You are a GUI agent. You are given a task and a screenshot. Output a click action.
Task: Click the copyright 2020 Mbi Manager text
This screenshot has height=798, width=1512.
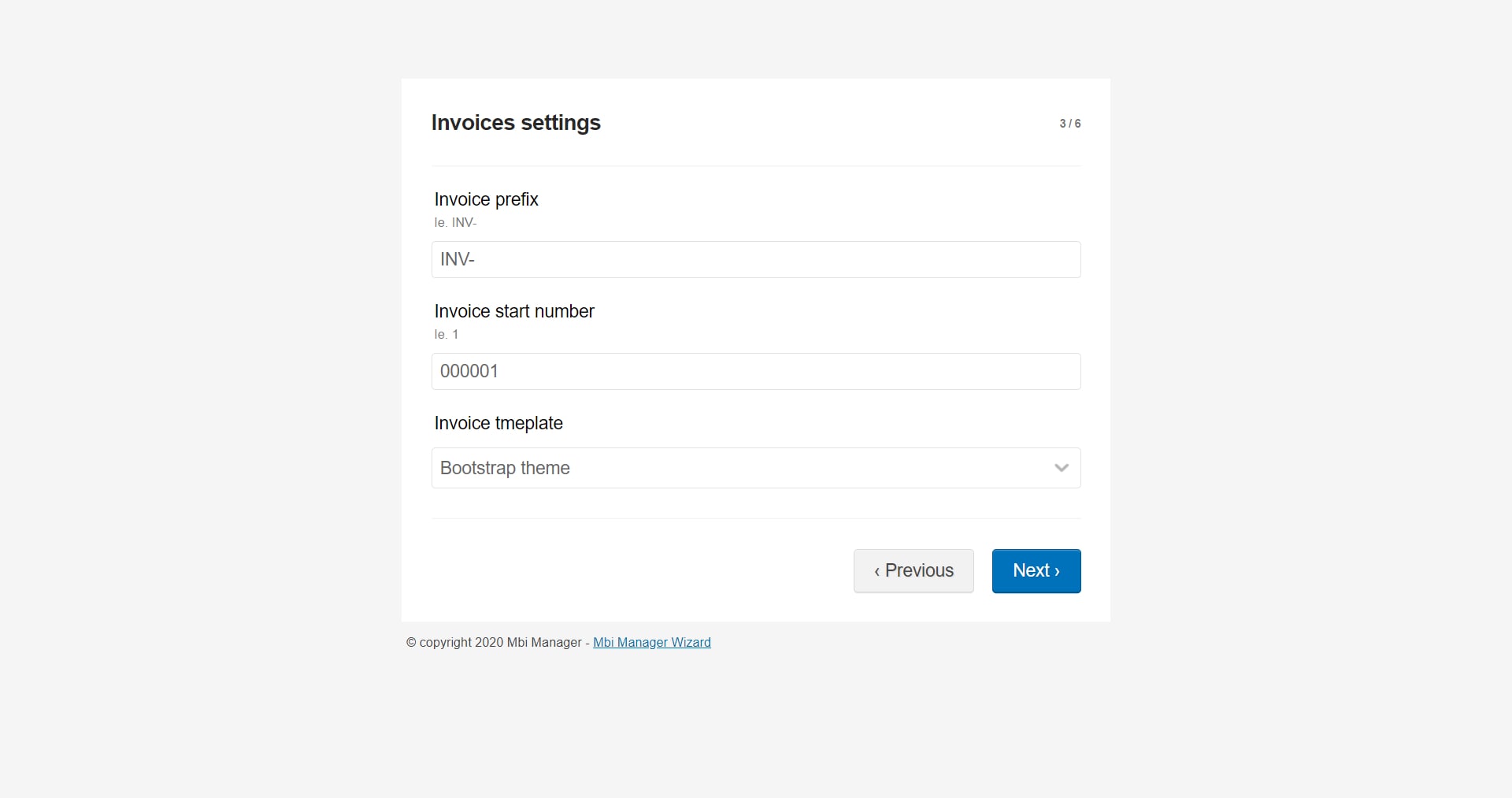(494, 642)
